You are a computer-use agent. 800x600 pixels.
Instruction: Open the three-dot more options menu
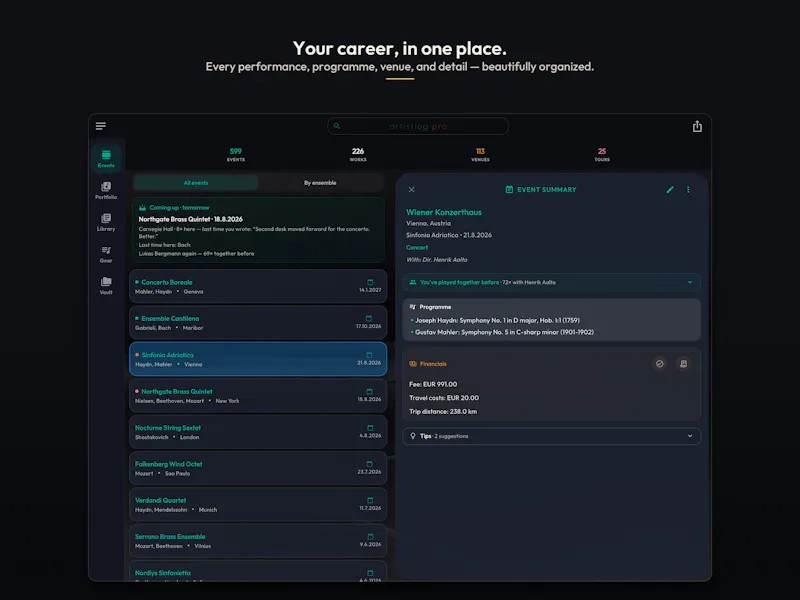(x=688, y=189)
